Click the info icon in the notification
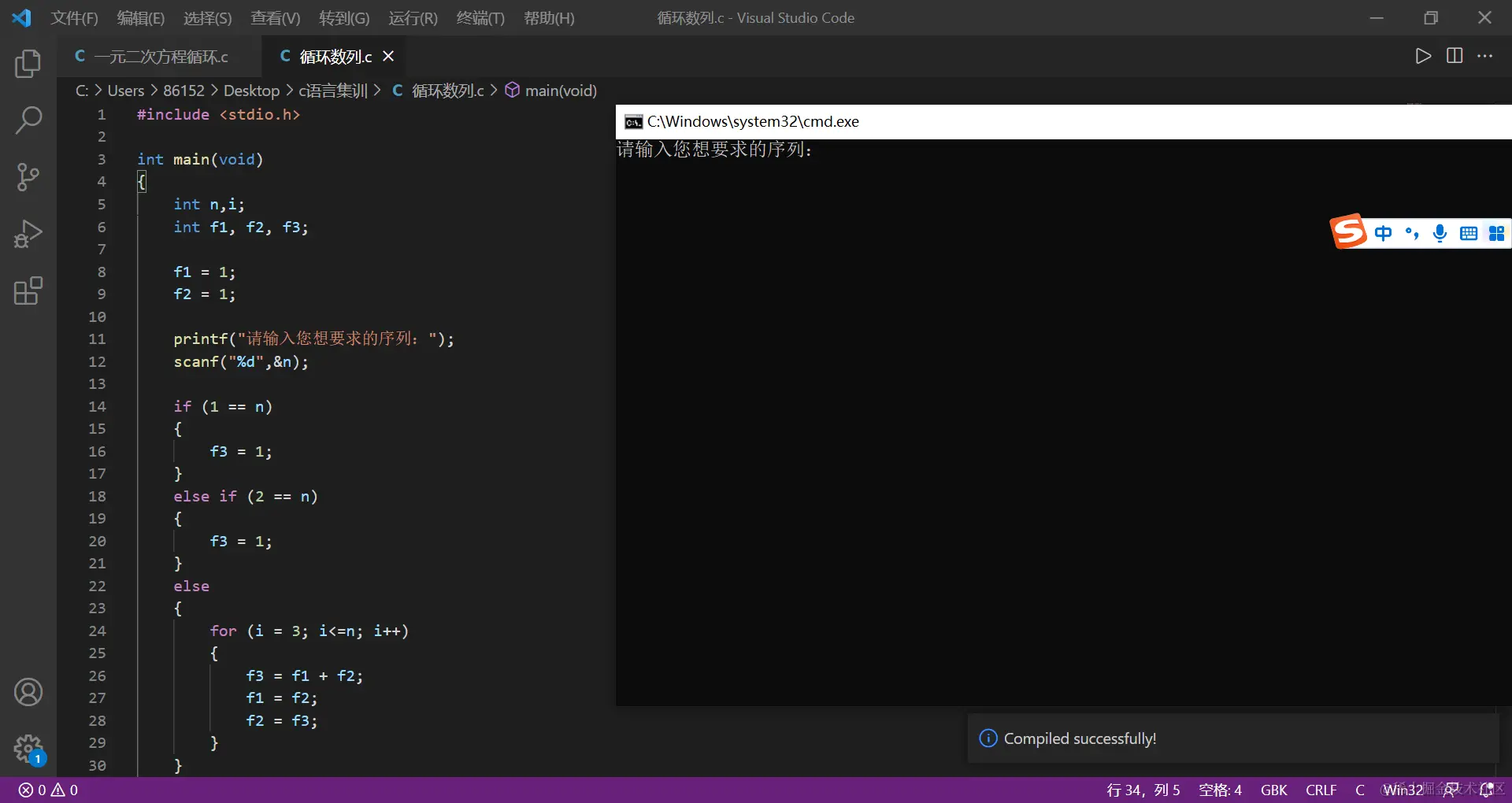The height and width of the screenshot is (803, 1512). pyautogui.click(x=988, y=738)
